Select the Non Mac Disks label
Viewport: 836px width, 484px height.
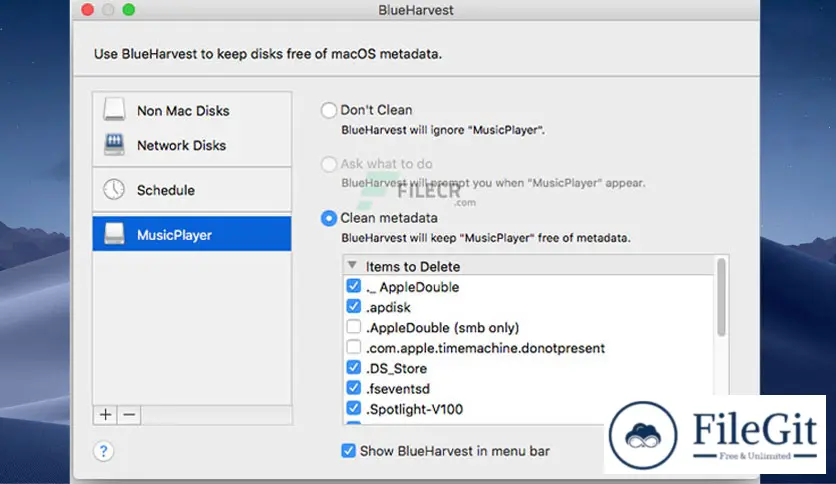(183, 110)
